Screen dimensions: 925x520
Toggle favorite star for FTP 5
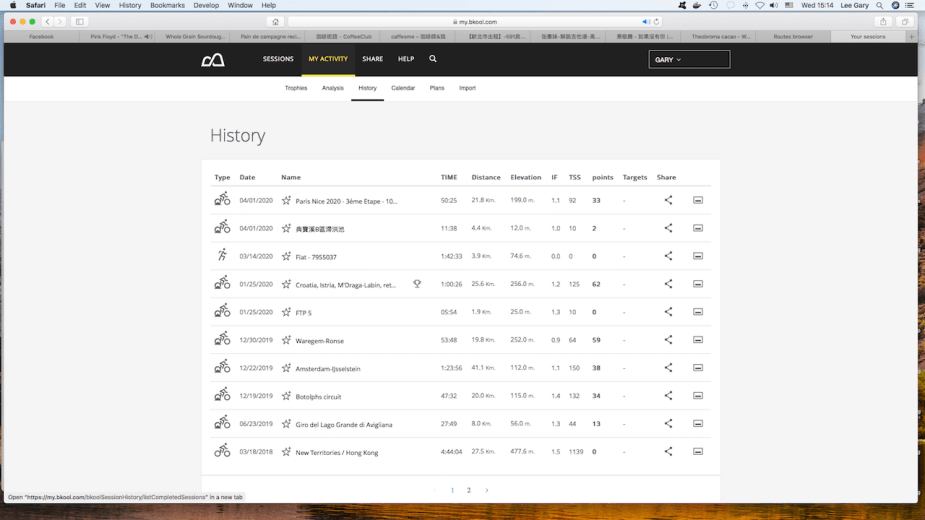[286, 312]
